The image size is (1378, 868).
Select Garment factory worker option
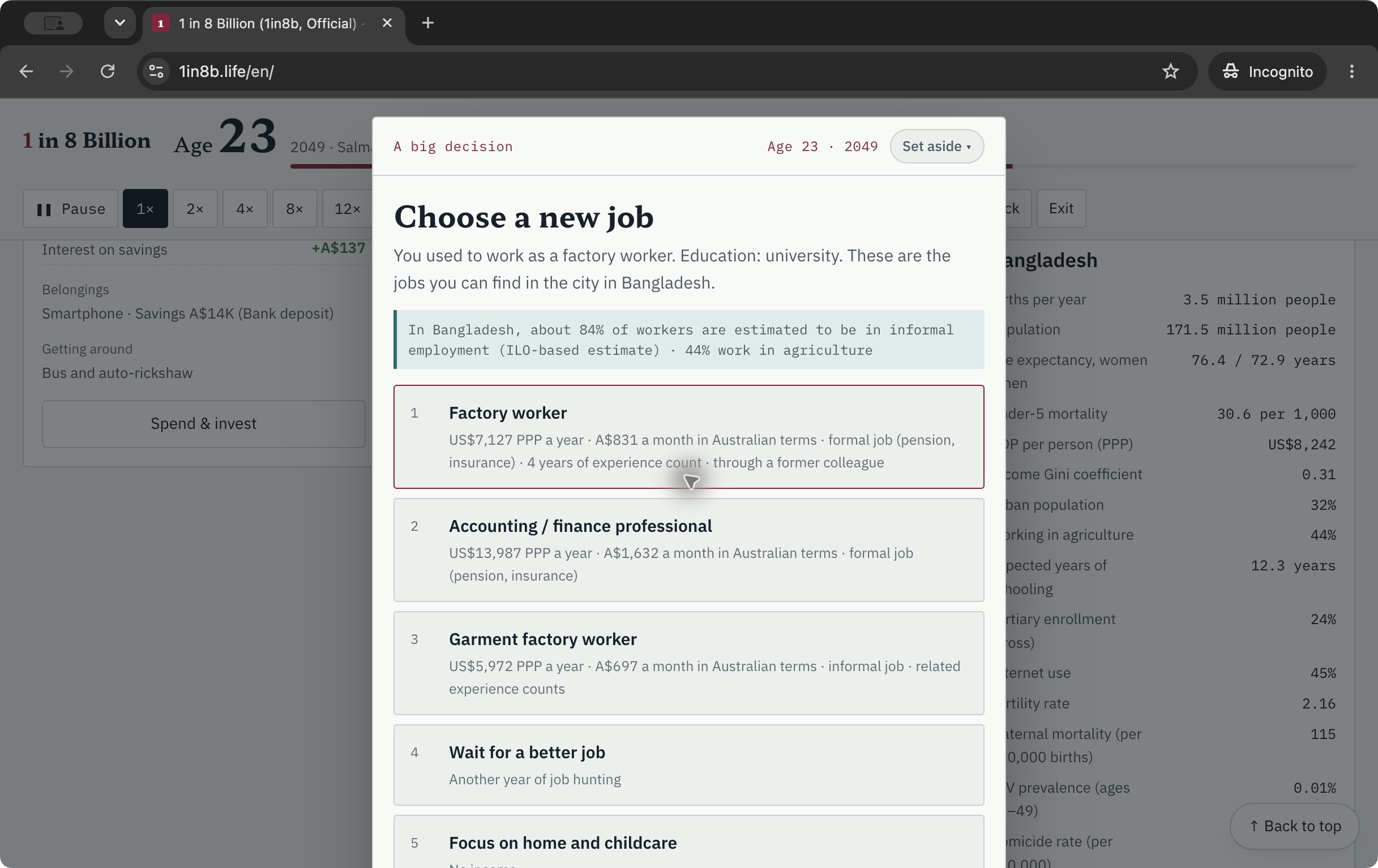click(x=688, y=663)
